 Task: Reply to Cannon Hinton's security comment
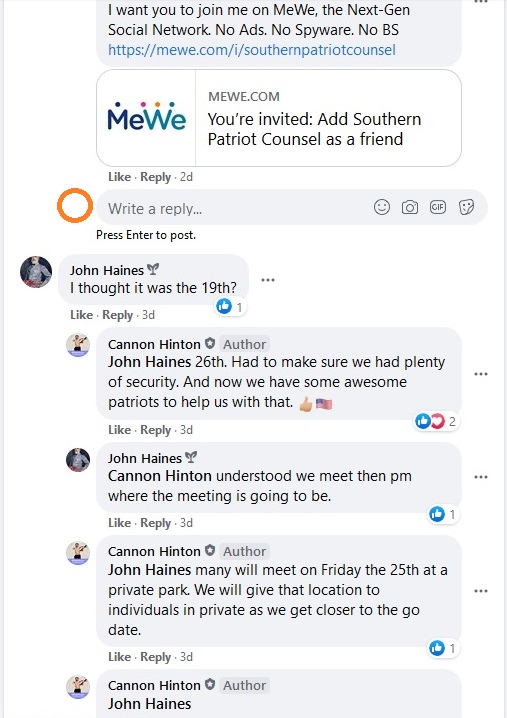(x=155, y=430)
